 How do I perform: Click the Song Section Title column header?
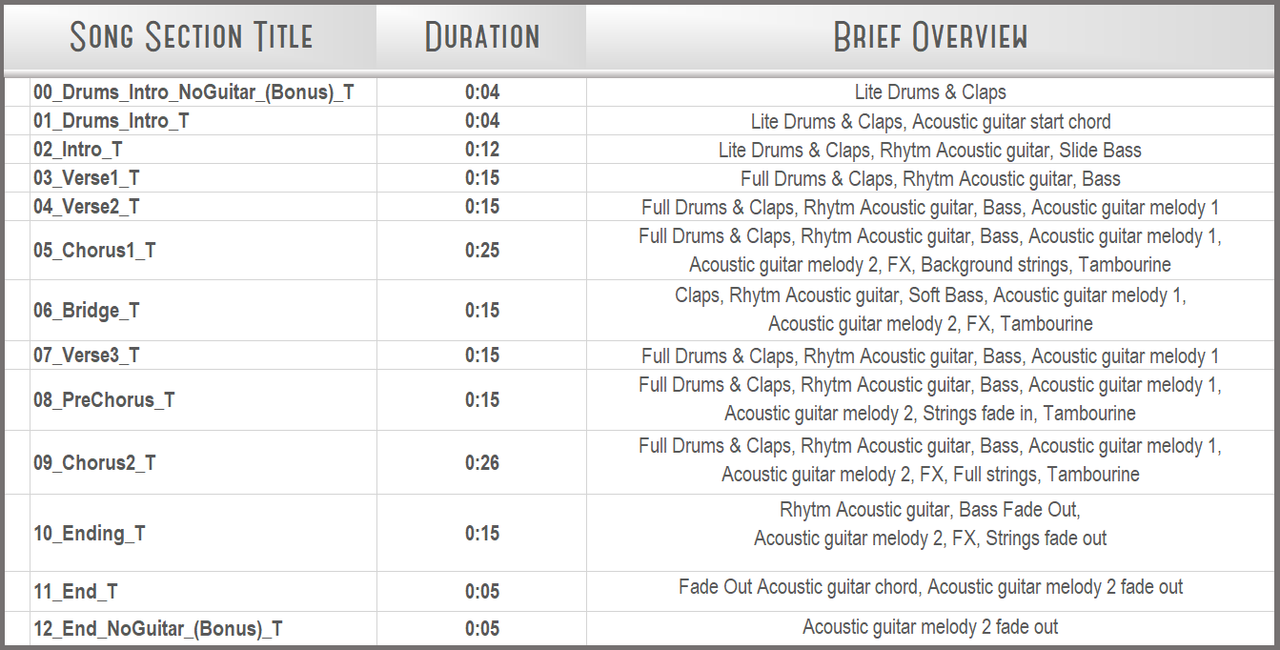pyautogui.click(x=191, y=37)
